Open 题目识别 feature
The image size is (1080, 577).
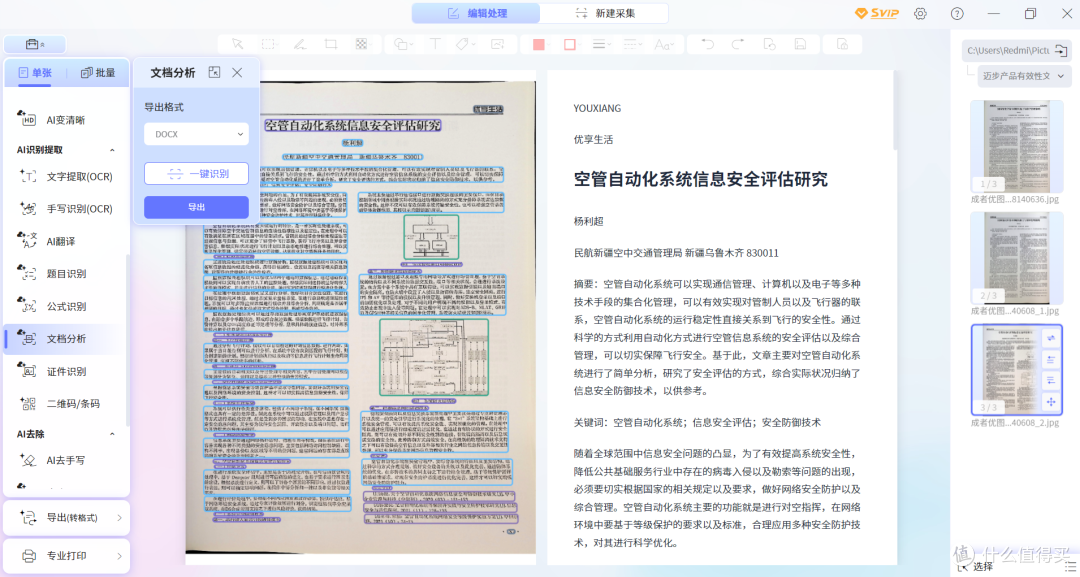pos(65,273)
